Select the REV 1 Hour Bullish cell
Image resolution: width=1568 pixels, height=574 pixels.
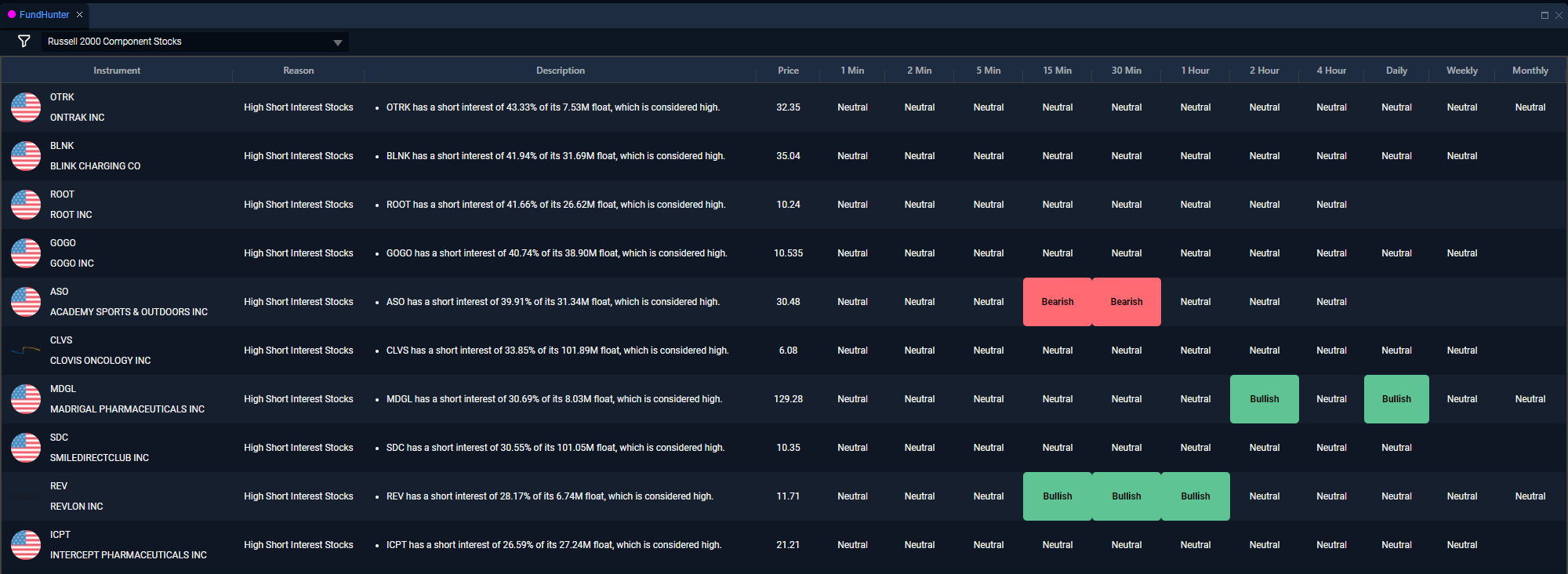coord(1196,496)
